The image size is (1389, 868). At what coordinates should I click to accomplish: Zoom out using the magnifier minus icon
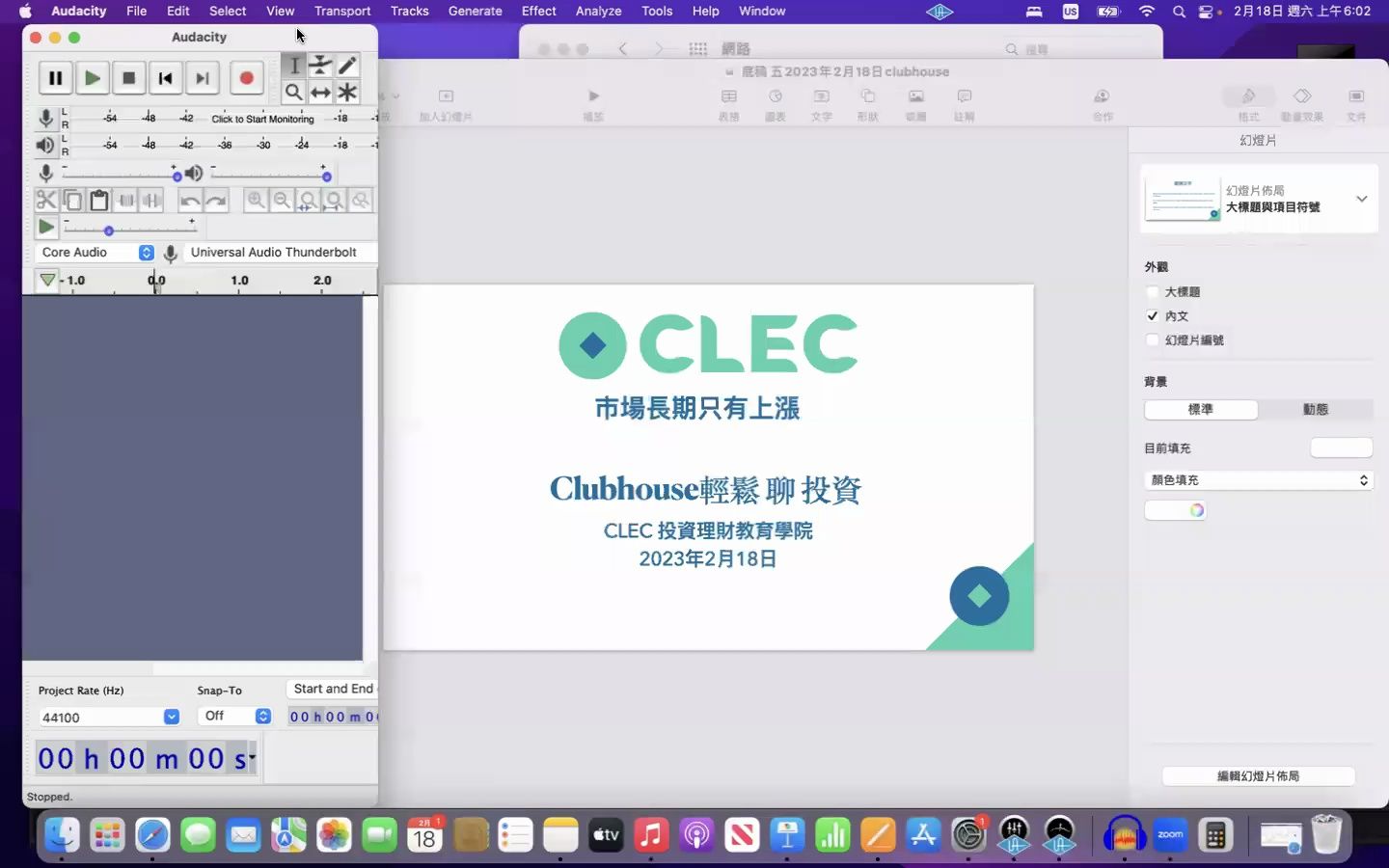282,200
